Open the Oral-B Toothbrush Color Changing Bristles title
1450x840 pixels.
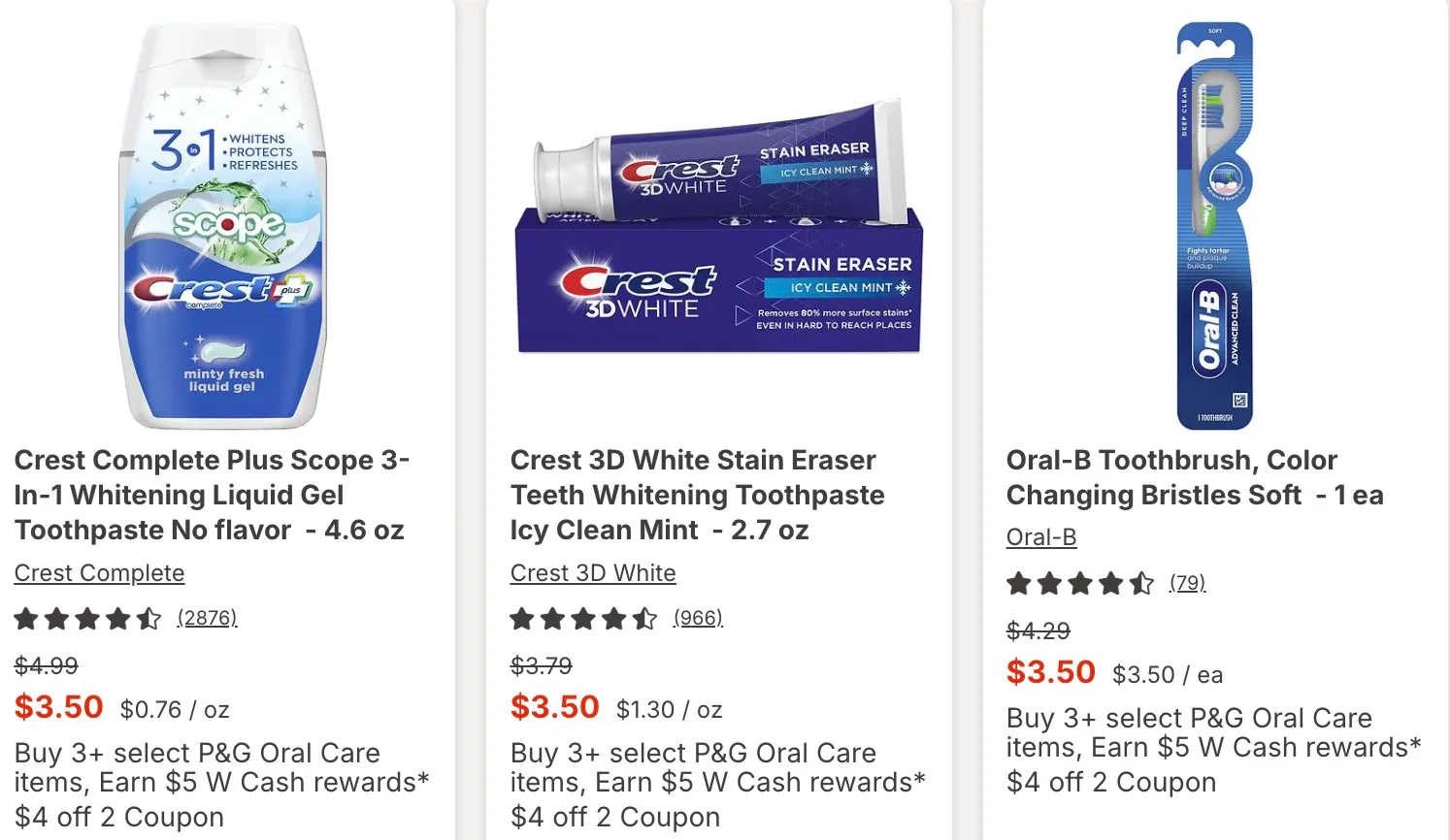(1194, 477)
